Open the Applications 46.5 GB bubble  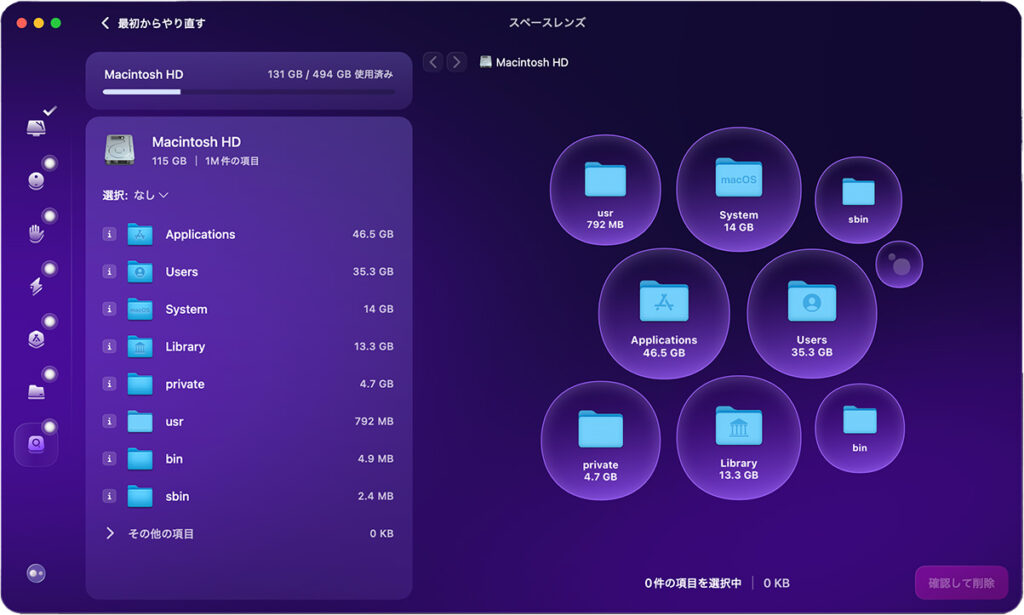click(664, 313)
